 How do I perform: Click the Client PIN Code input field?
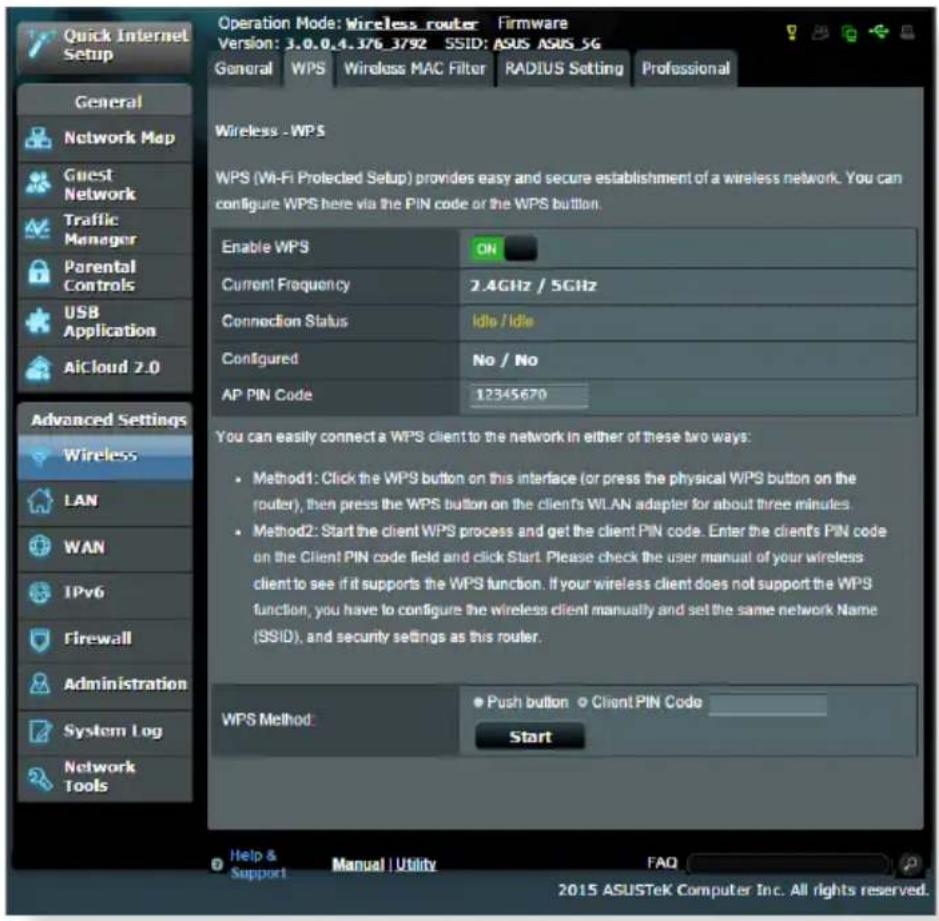pyautogui.click(x=768, y=704)
